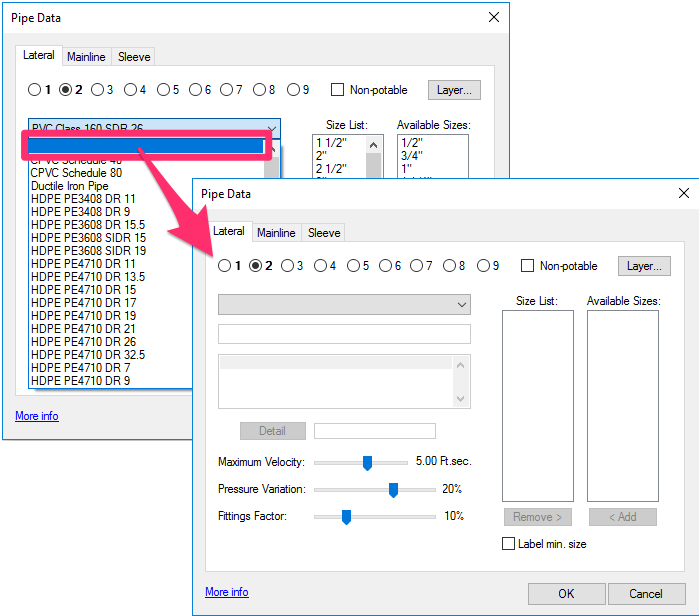Switch to Sleeve tab in back dialog
The image size is (699, 616).
pyautogui.click(x=134, y=57)
